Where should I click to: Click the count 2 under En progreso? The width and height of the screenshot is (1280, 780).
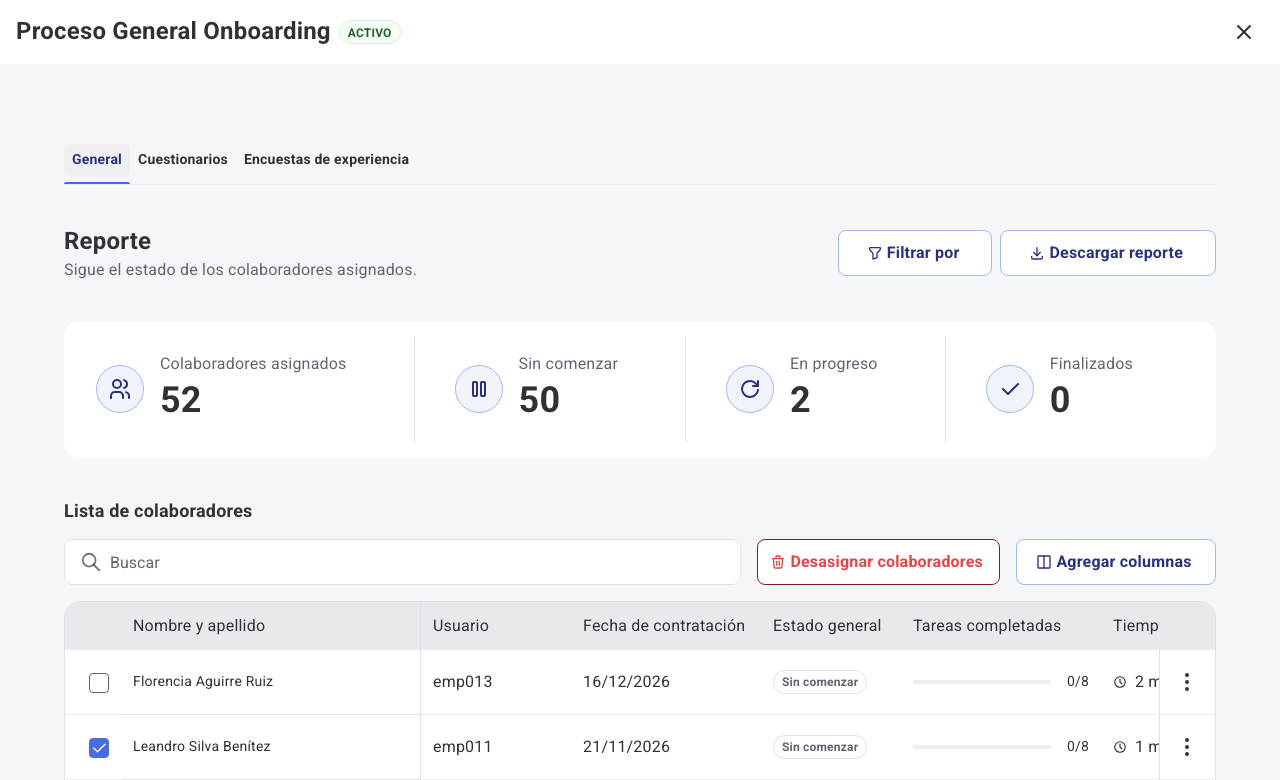point(800,400)
